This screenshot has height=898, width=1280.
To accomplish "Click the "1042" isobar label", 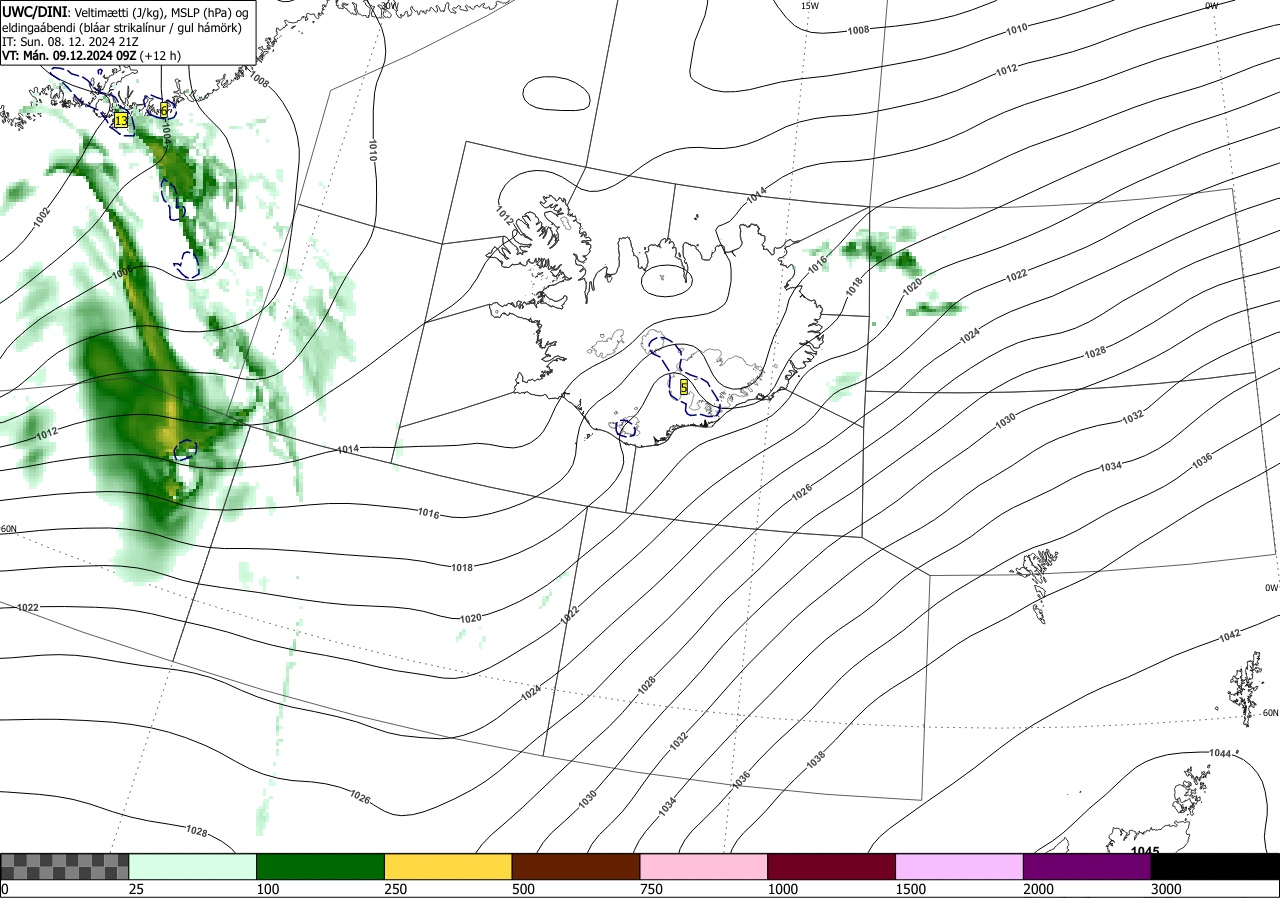I will (1230, 635).
